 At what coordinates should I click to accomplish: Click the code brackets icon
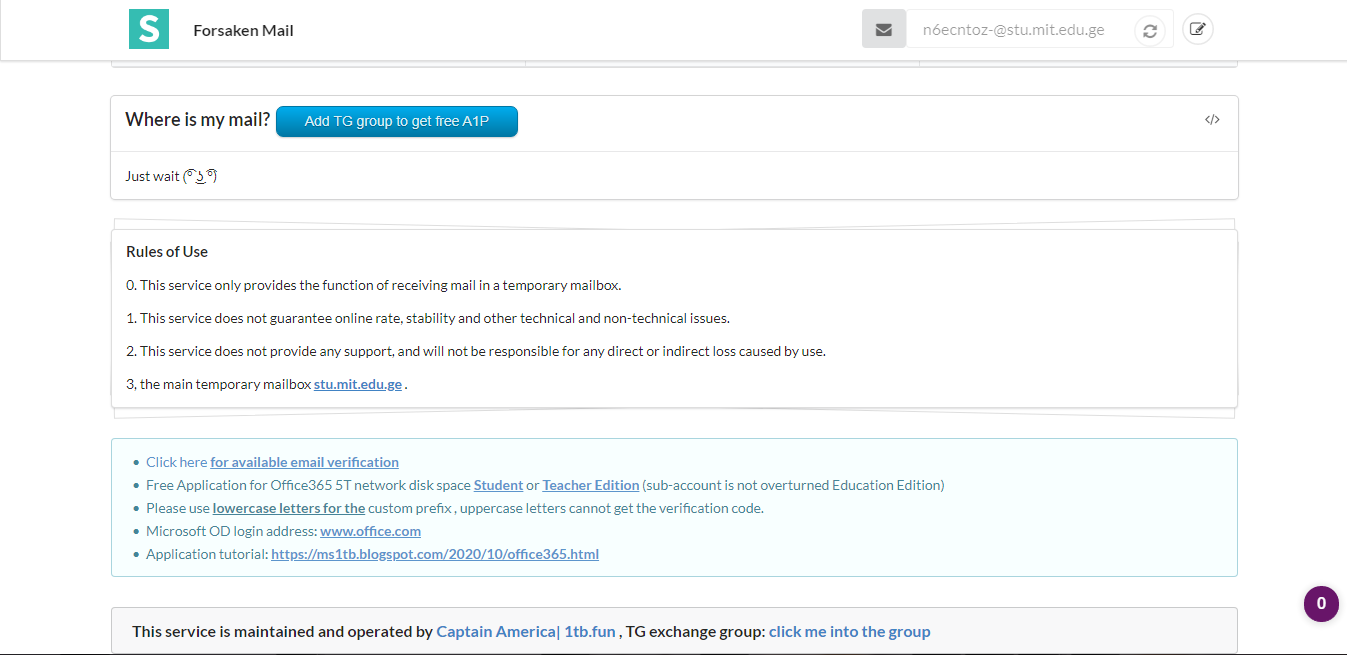coord(1212,120)
